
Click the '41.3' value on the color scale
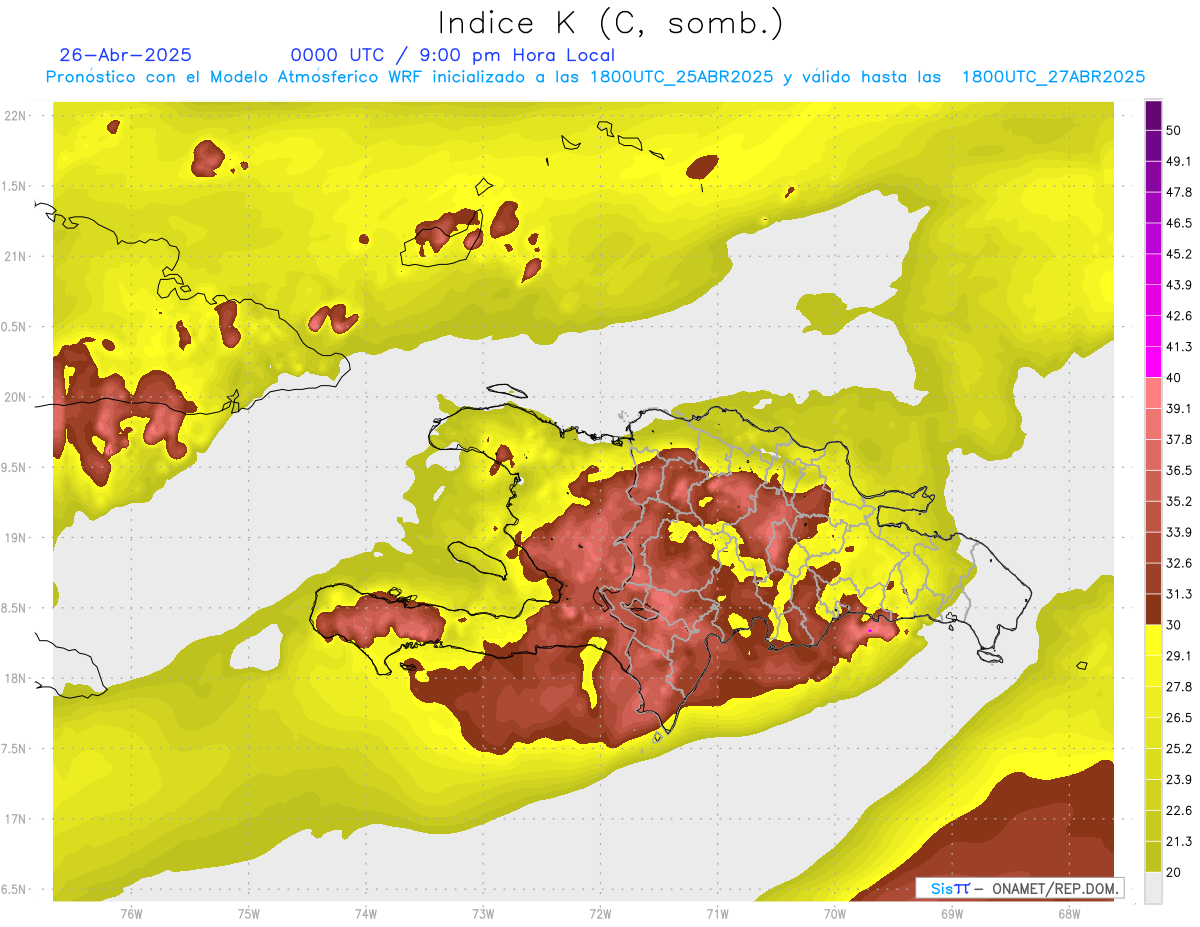point(1179,347)
